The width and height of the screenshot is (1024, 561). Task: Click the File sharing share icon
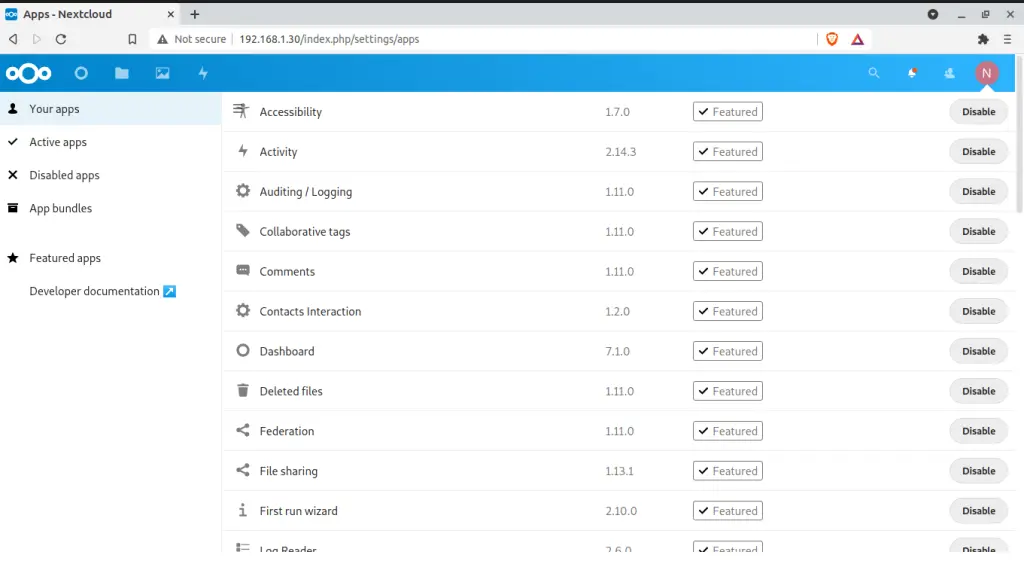243,470
